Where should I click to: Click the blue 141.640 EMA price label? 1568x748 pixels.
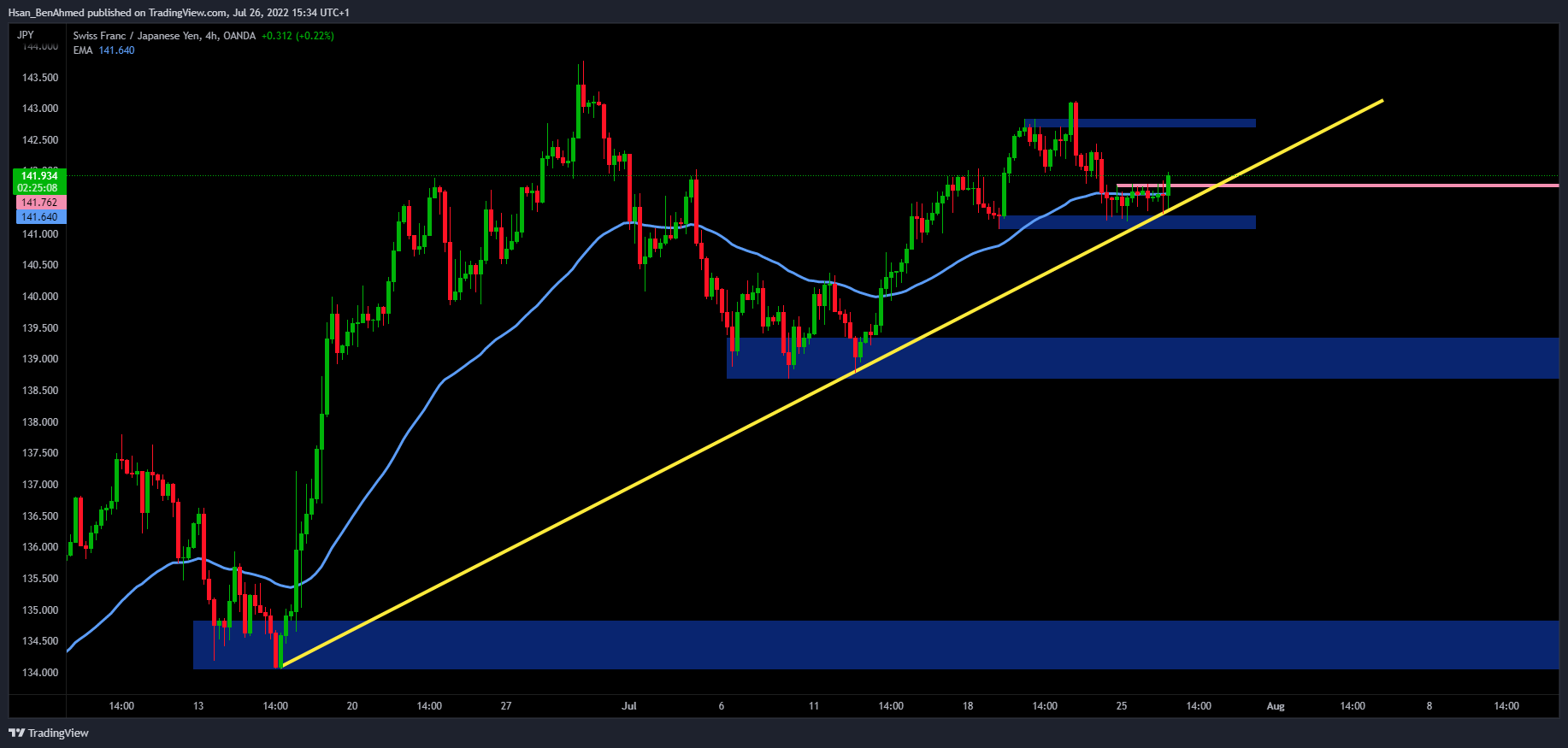(x=40, y=217)
